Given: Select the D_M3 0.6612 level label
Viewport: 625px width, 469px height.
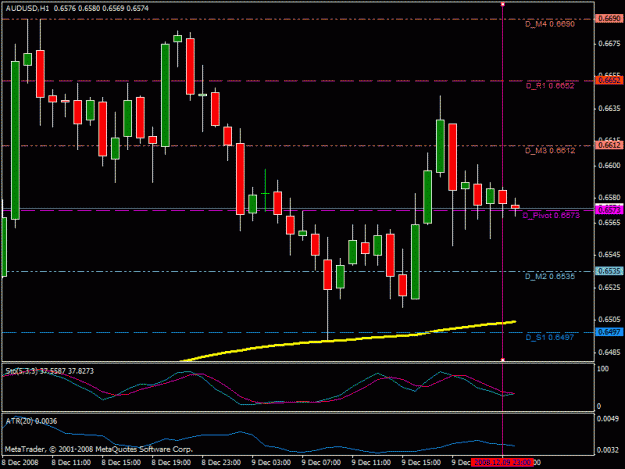Looking at the screenshot, I should pos(550,151).
